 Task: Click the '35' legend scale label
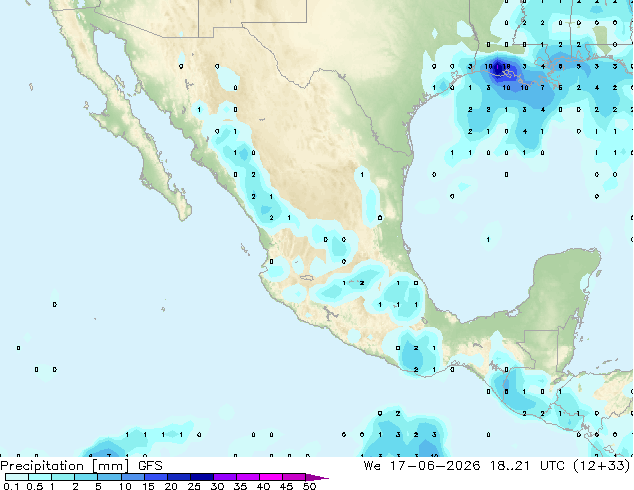point(240,486)
